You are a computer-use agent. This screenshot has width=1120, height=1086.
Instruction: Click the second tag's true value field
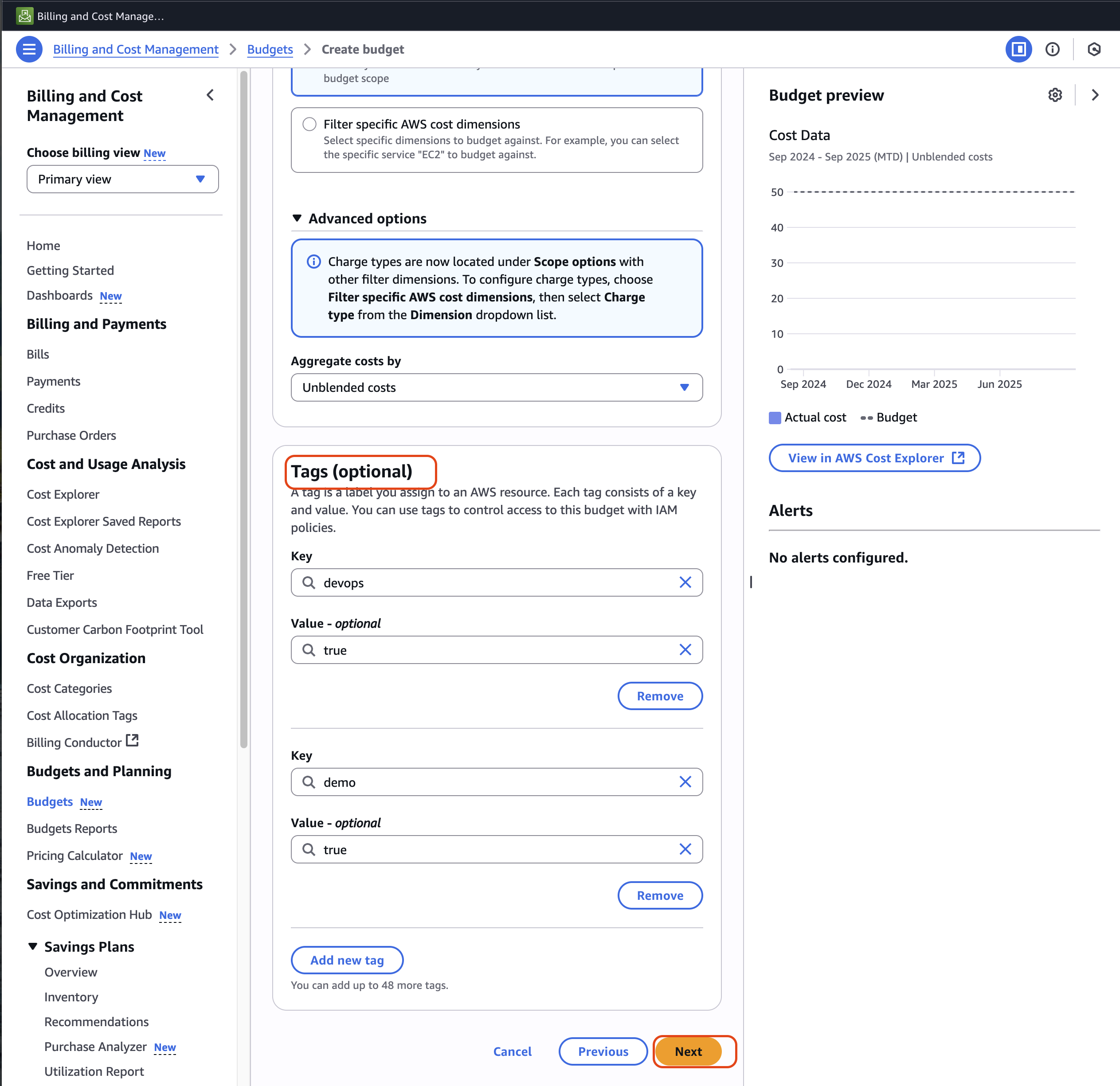(x=496, y=849)
